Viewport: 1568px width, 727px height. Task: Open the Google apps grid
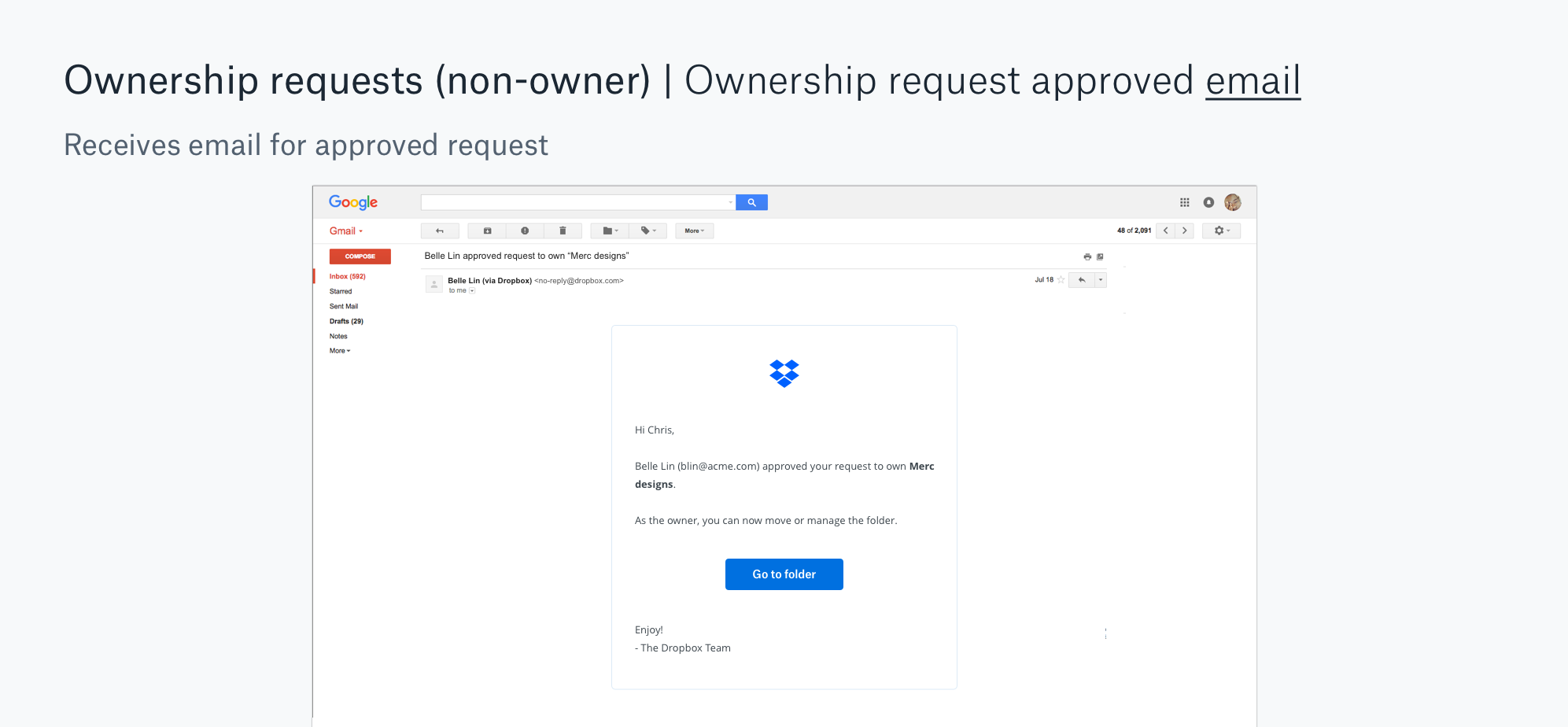tap(1184, 202)
